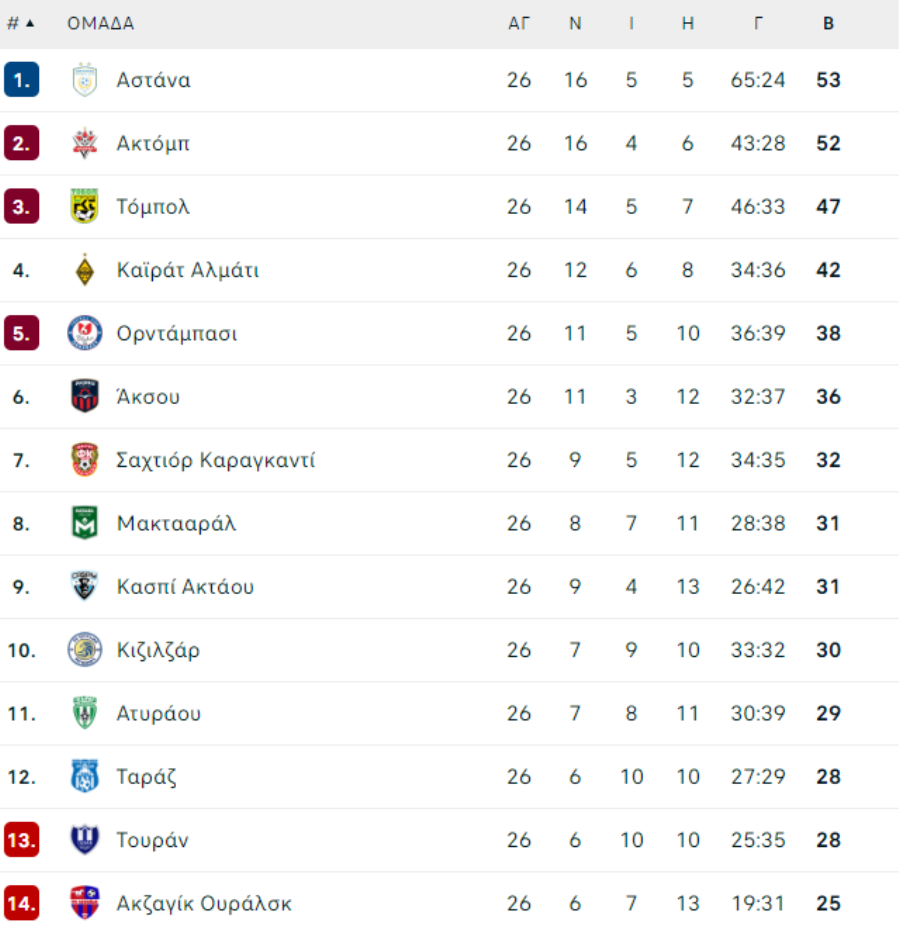Click the Ορντάμπασι round badge
The image size is (899, 929).
coord(85,333)
